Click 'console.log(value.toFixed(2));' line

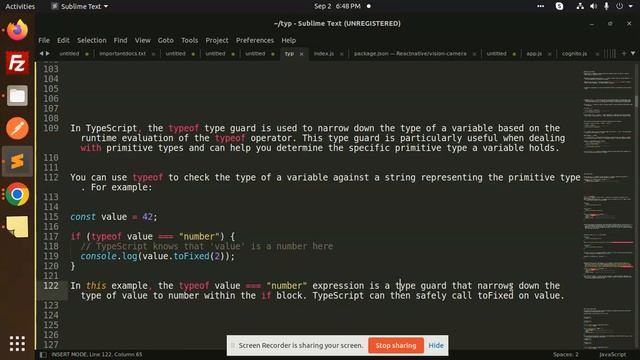point(158,256)
